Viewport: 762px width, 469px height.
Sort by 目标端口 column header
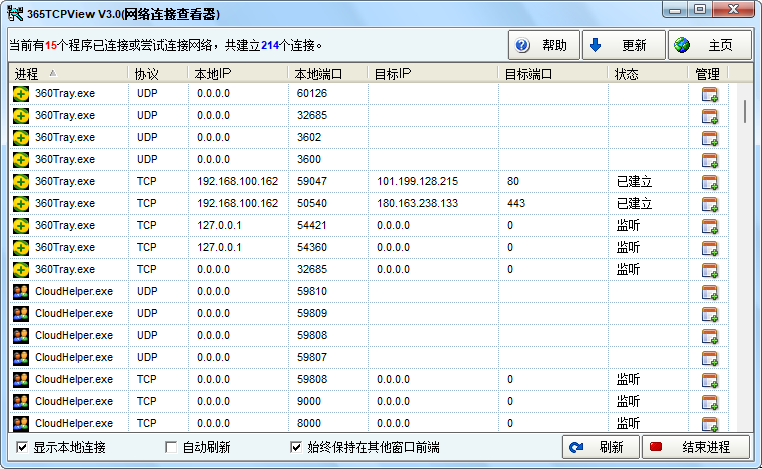coord(553,73)
